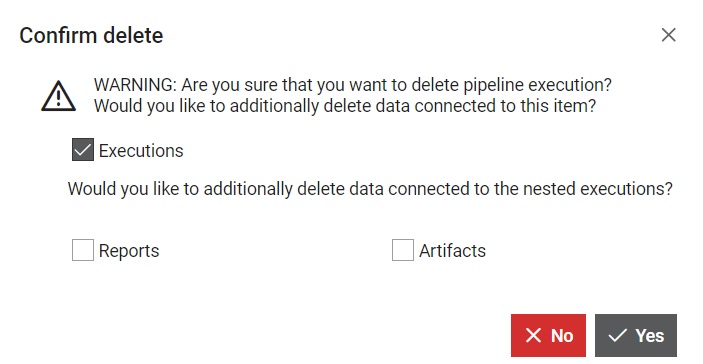Cancel deletion with the No button
The width and height of the screenshot is (703, 364).
[548, 335]
